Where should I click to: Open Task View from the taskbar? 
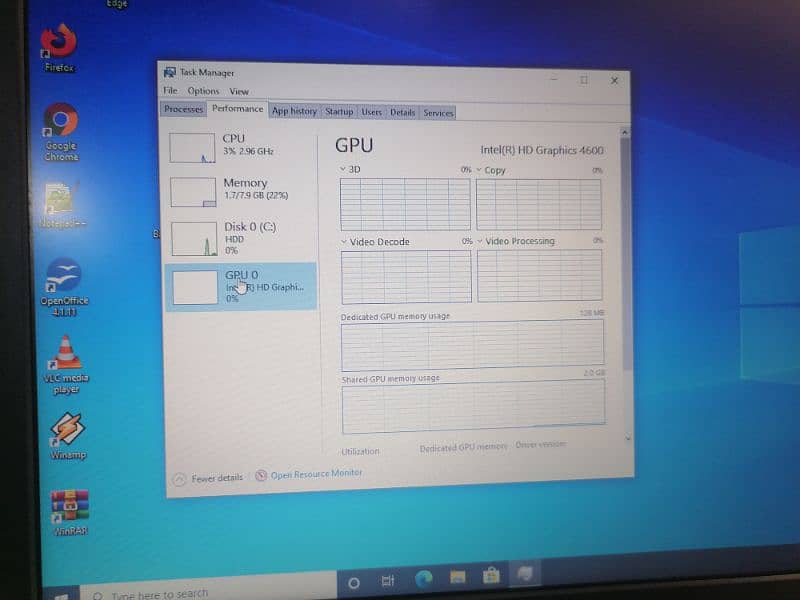[x=388, y=581]
